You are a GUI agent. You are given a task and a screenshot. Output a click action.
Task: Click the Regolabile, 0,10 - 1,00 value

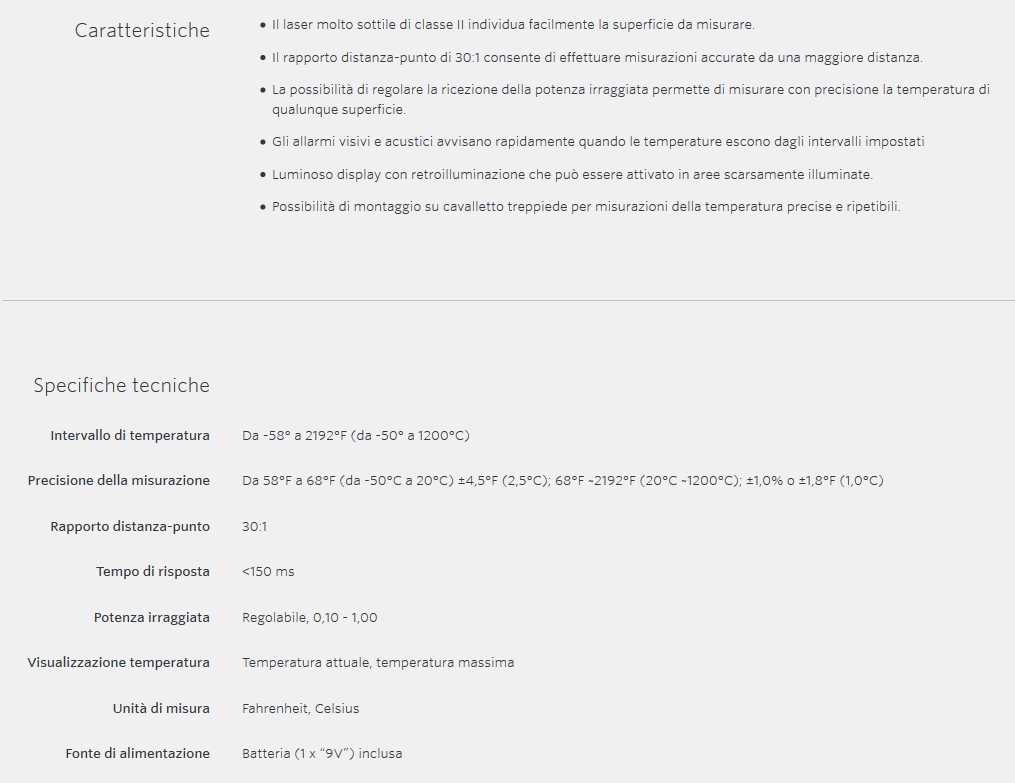click(x=310, y=617)
